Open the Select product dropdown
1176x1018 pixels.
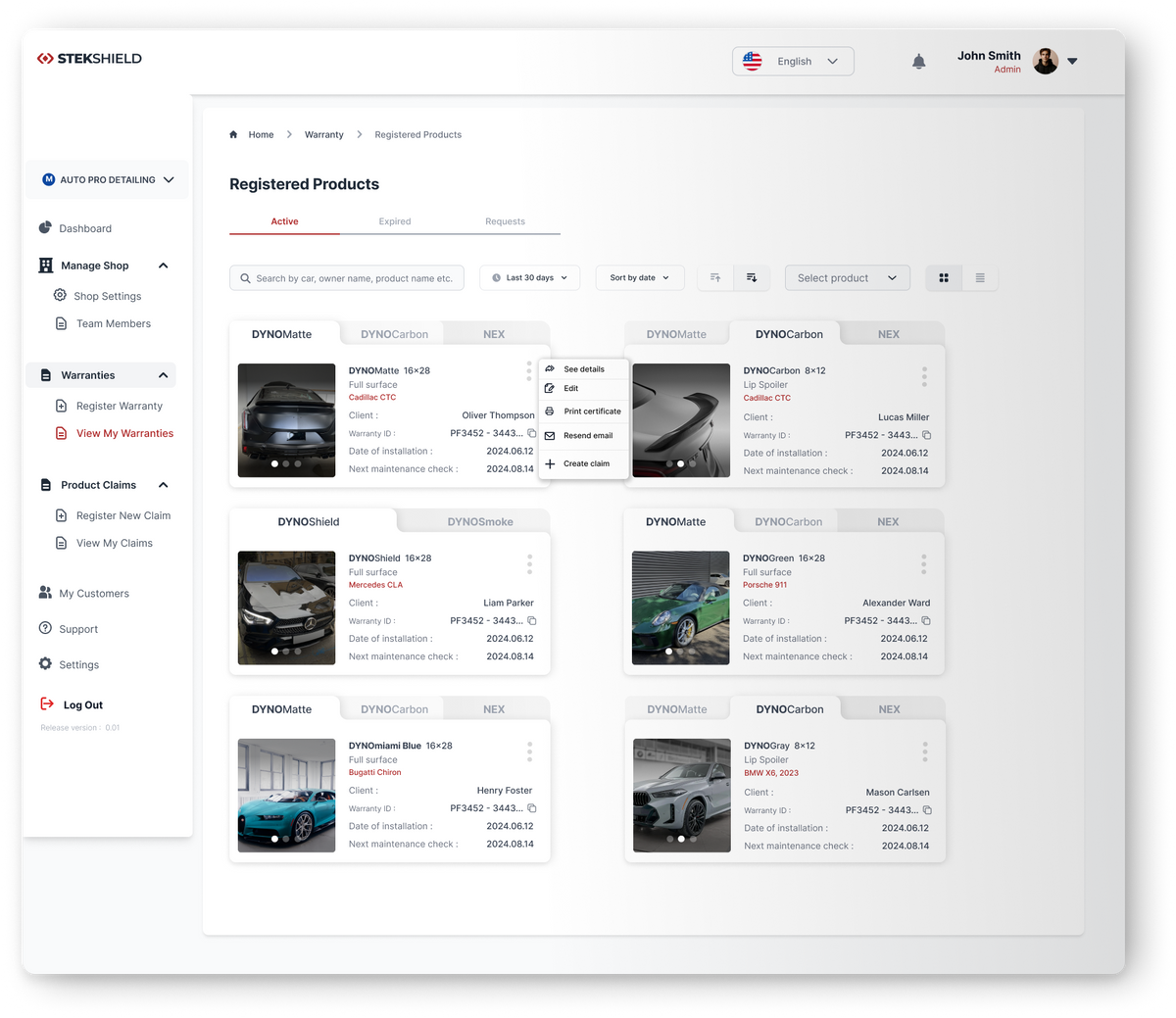tap(847, 278)
